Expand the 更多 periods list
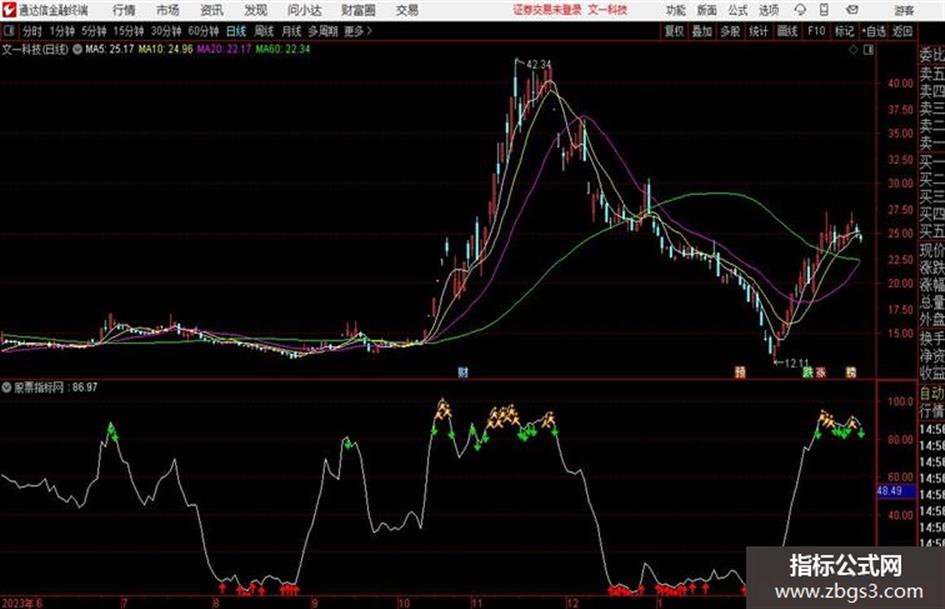This screenshot has height=609, width=945. tap(359, 31)
